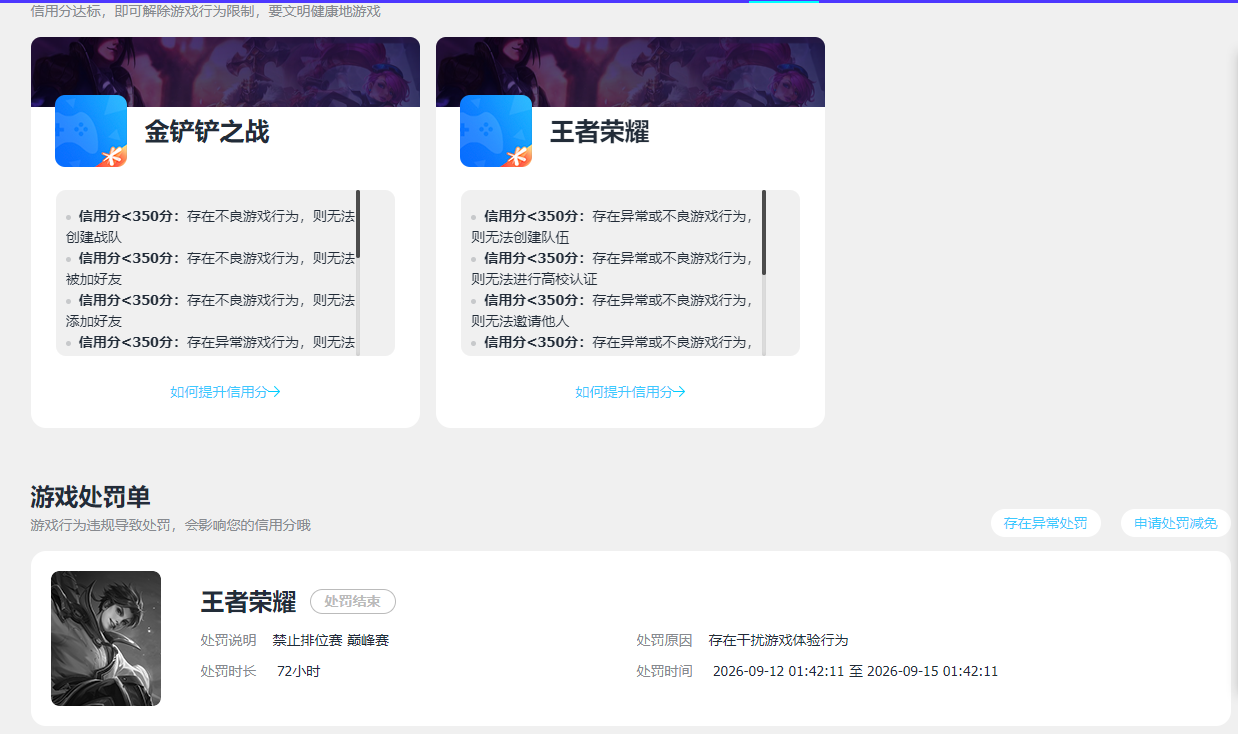Image resolution: width=1238 pixels, height=734 pixels.
Task: Click the scrollbar in 王者荣耀 rules list
Action: tap(764, 232)
